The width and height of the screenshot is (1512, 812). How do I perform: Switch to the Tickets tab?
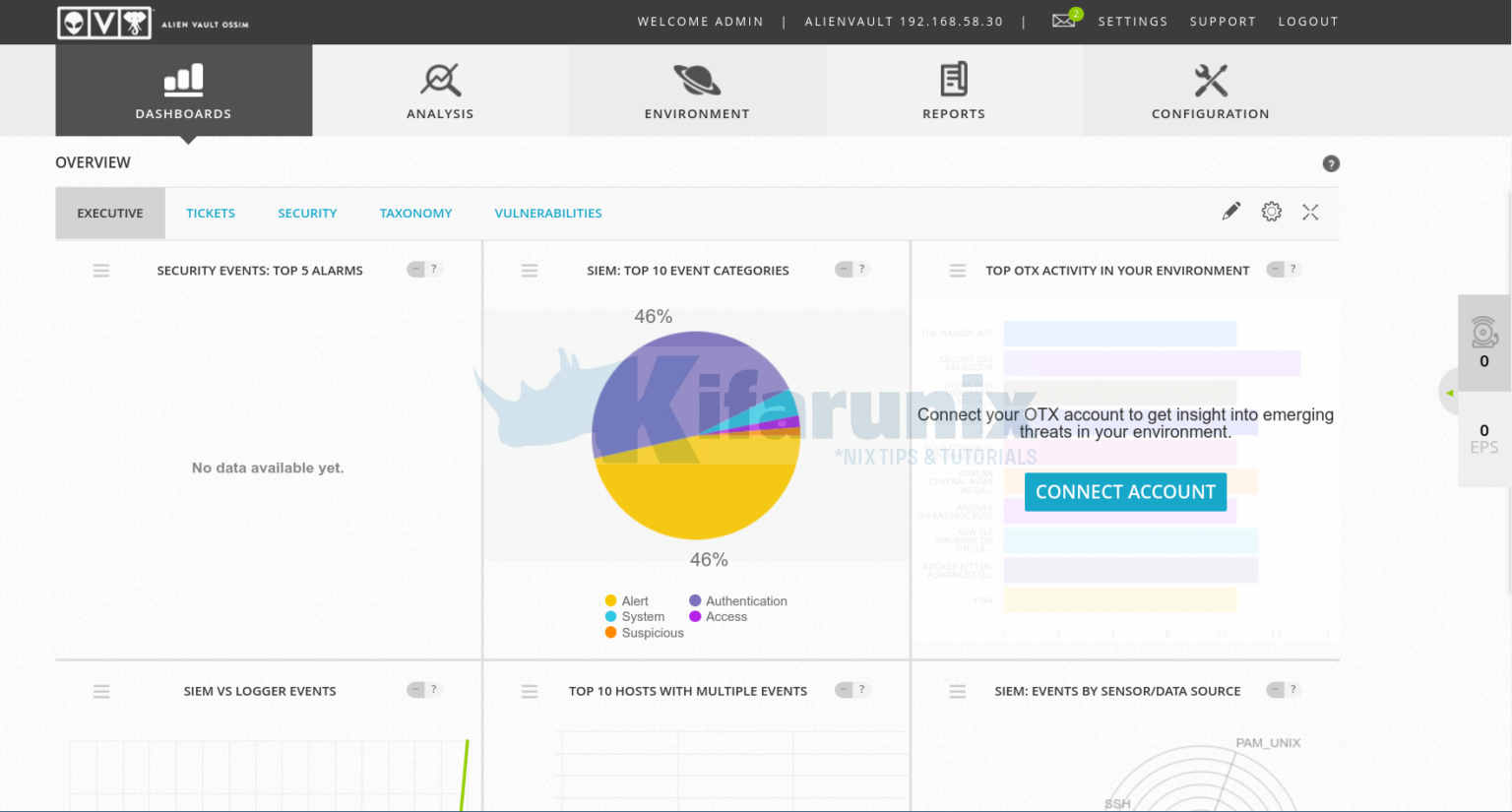point(211,214)
